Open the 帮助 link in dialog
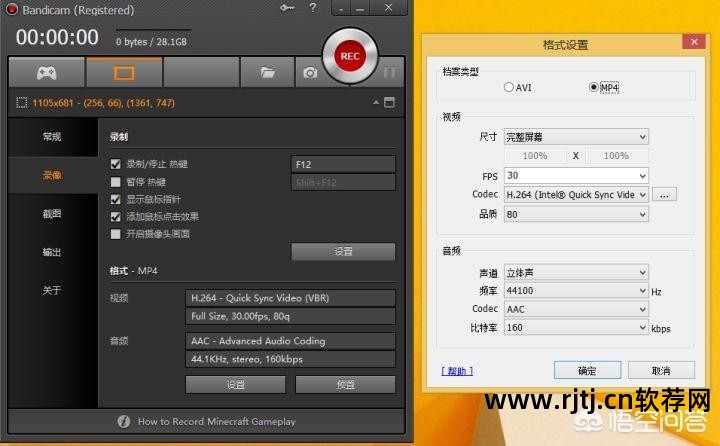This screenshot has width=720, height=446. pyautogui.click(x=457, y=371)
